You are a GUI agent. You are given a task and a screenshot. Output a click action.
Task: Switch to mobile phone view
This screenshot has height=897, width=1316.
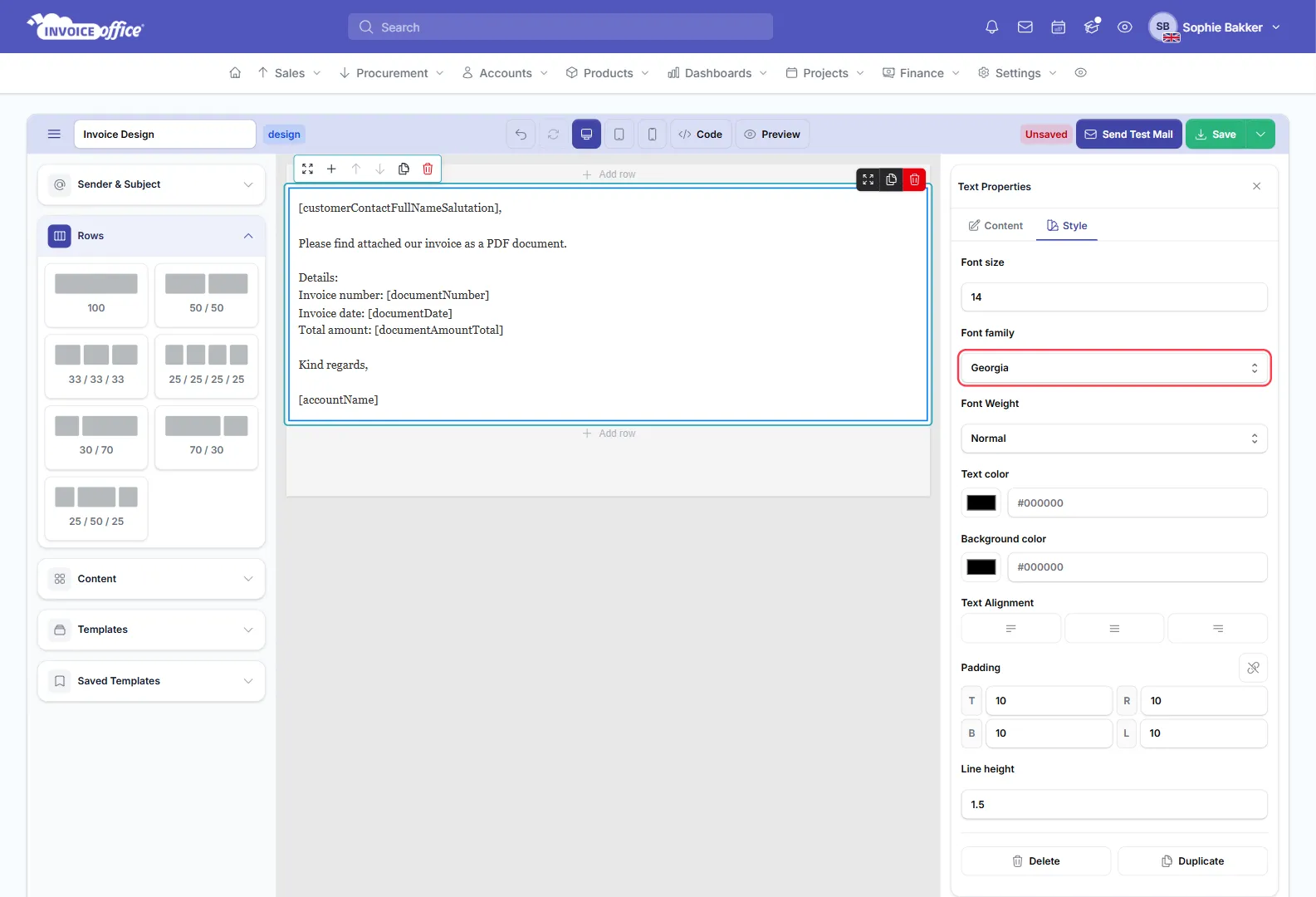coord(653,135)
